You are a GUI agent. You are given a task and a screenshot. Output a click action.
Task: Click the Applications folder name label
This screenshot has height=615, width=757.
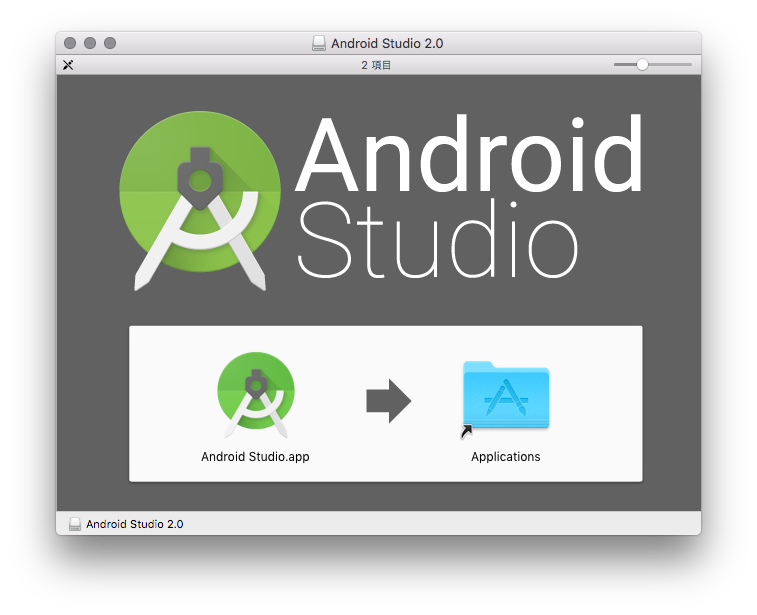(505, 457)
